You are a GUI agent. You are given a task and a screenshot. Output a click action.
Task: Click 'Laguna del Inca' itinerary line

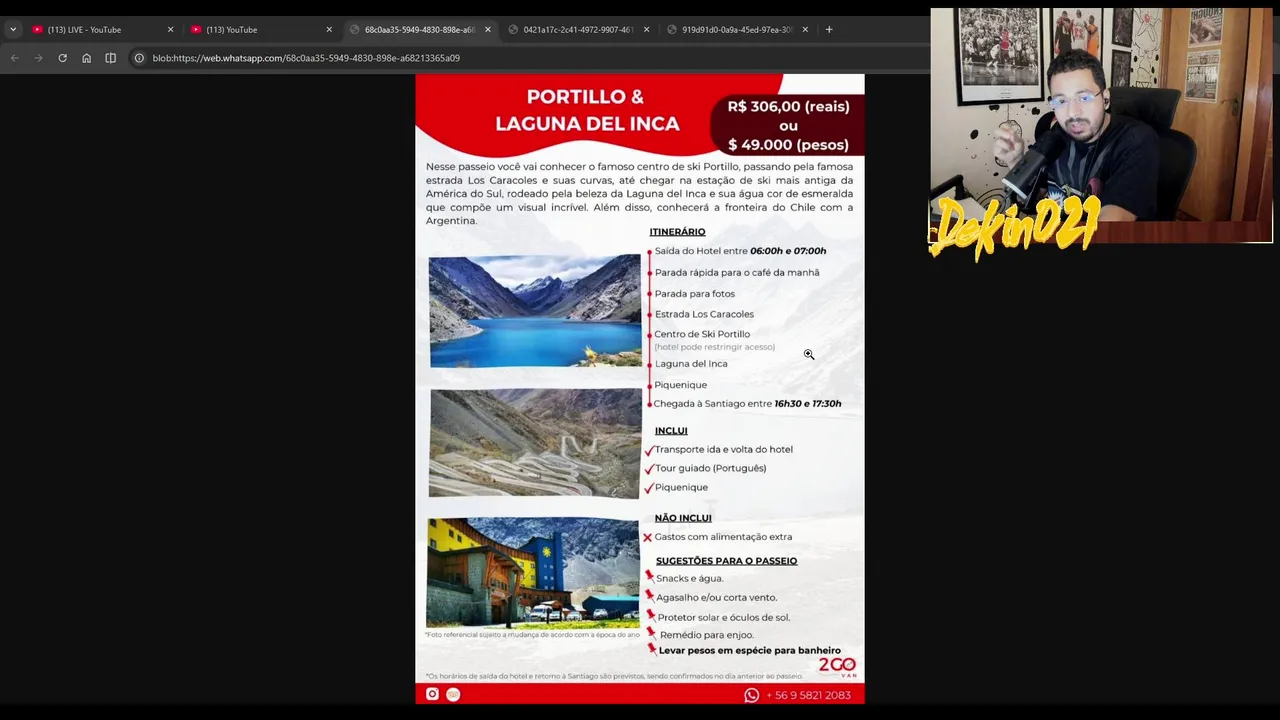tap(691, 364)
